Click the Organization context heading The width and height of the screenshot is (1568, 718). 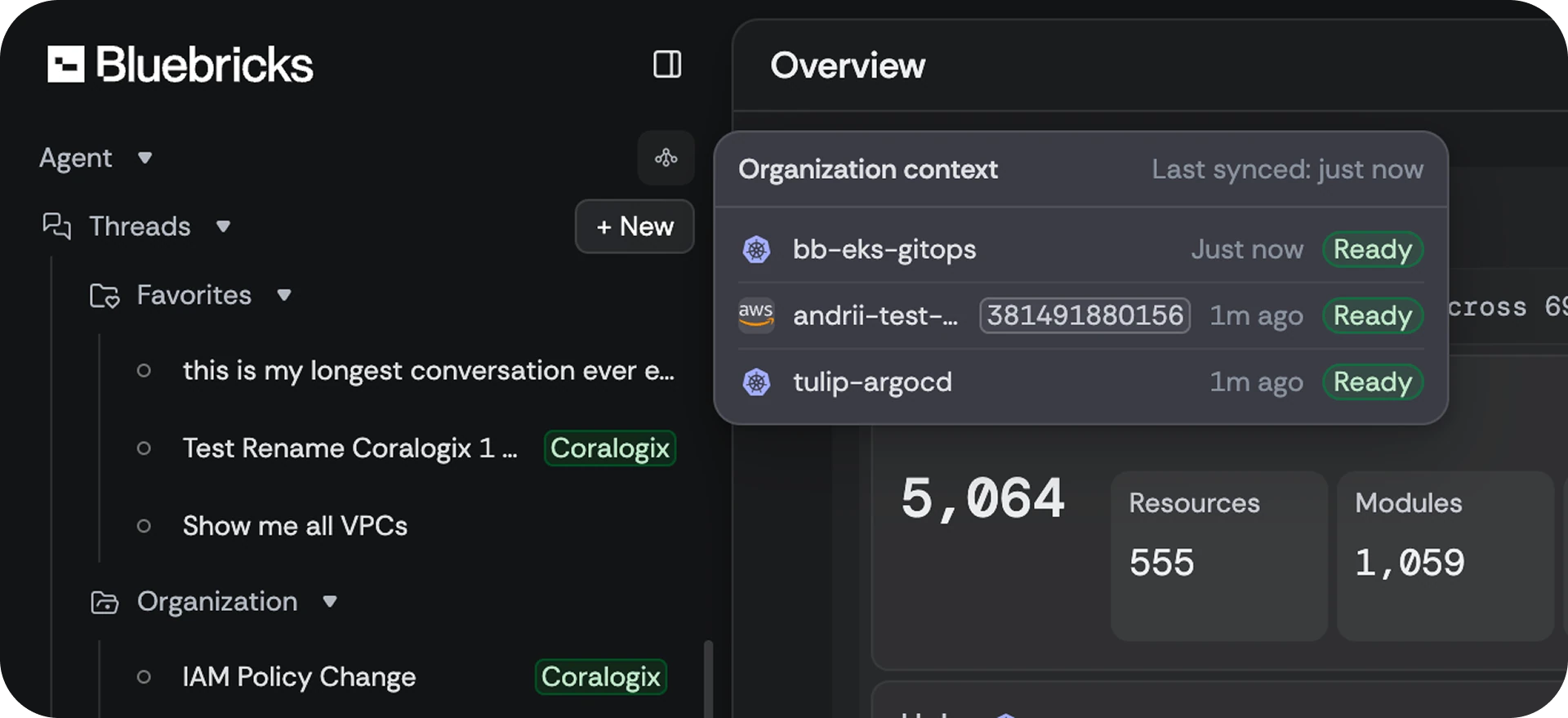pyautogui.click(x=868, y=169)
